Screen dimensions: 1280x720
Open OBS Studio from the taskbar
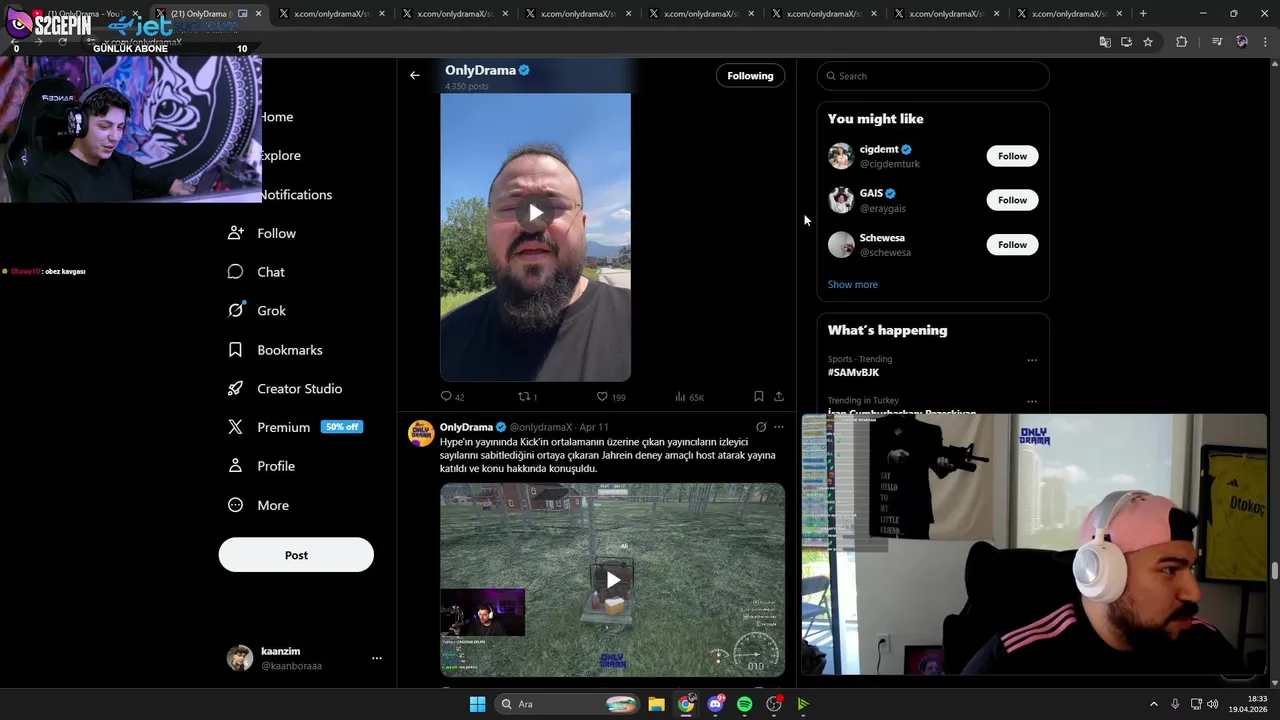(774, 704)
